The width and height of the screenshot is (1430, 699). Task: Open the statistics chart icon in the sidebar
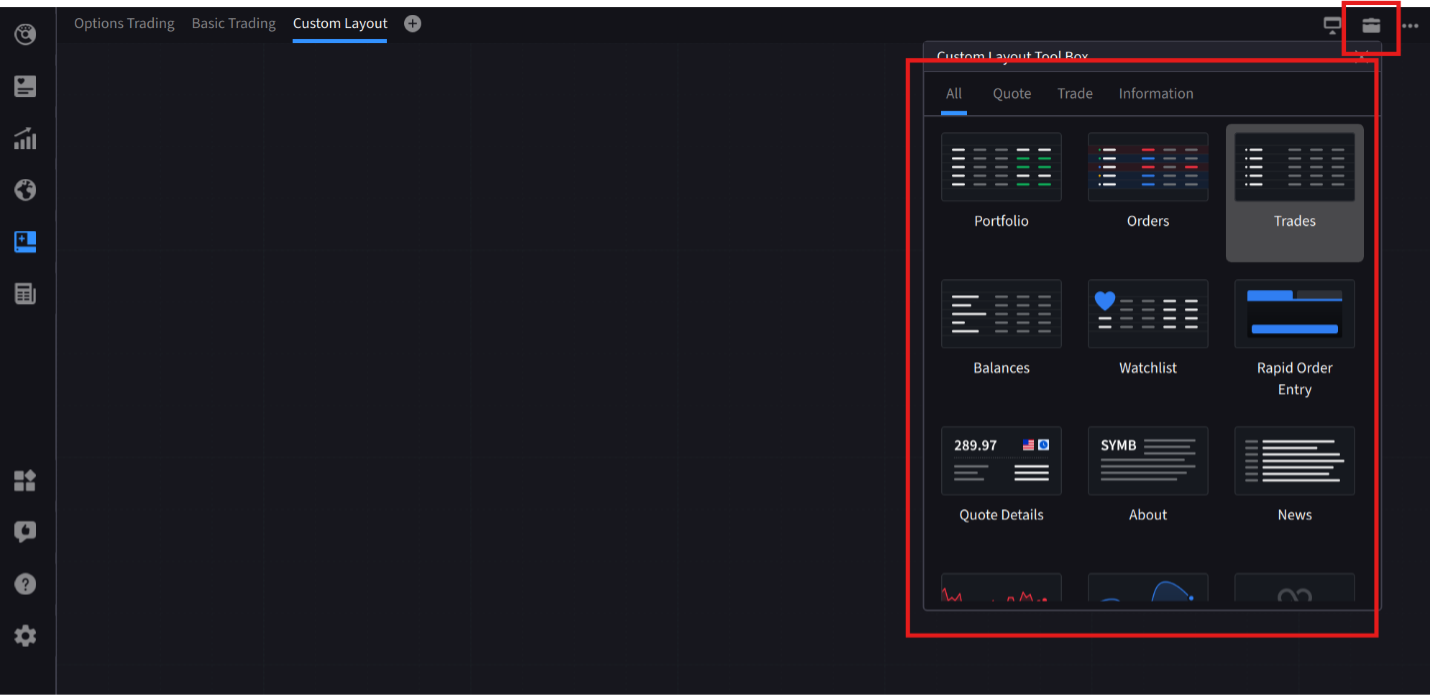25,138
